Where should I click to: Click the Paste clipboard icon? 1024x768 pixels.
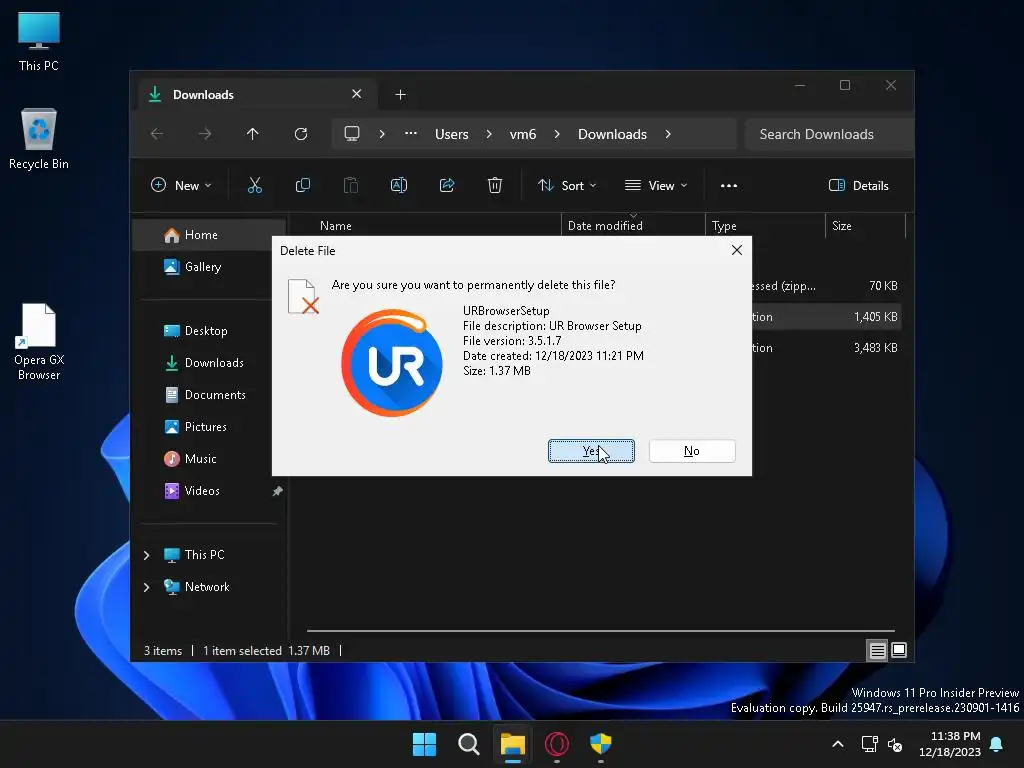click(351, 185)
